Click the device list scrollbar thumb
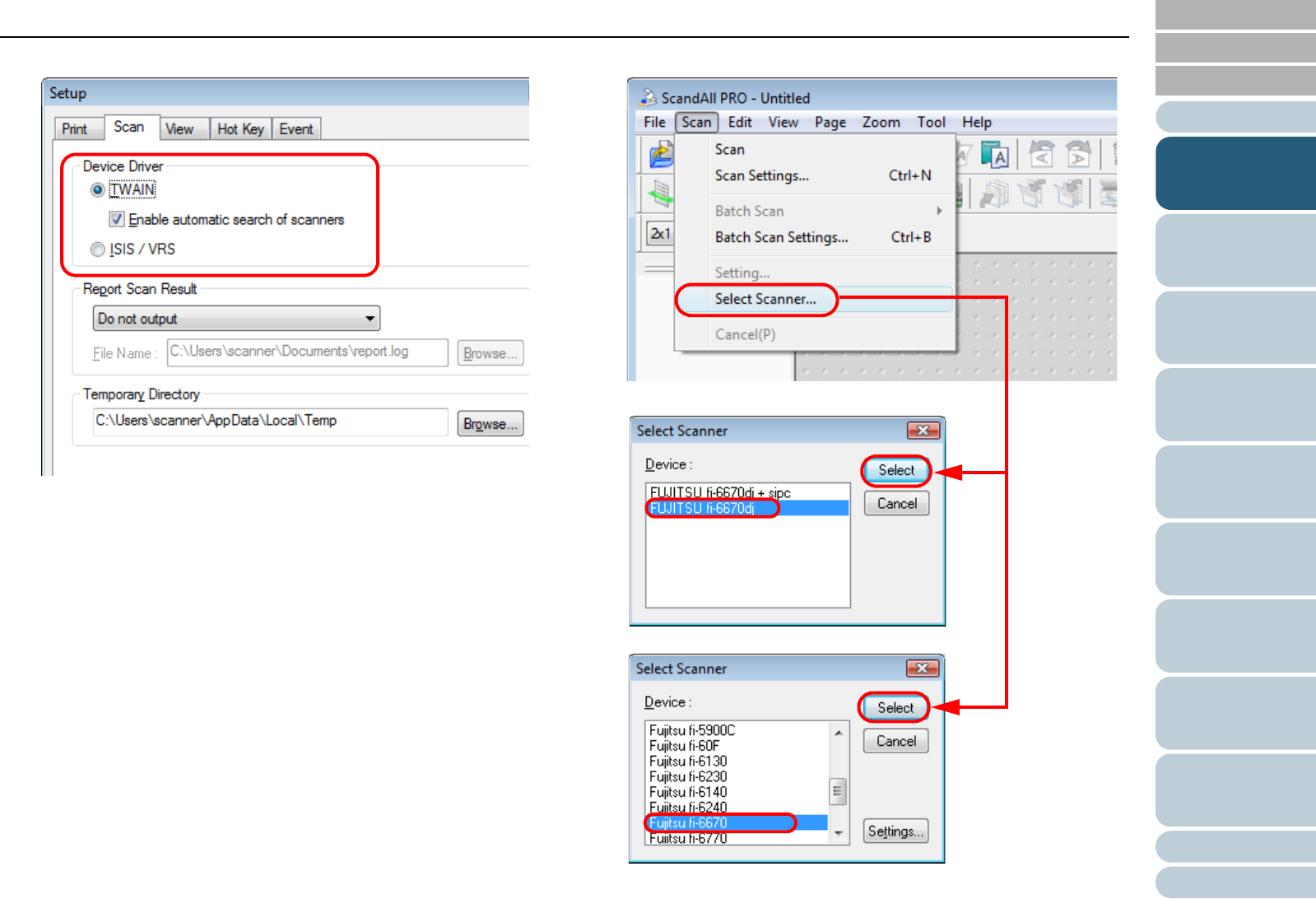The image size is (1316, 899). point(838,792)
